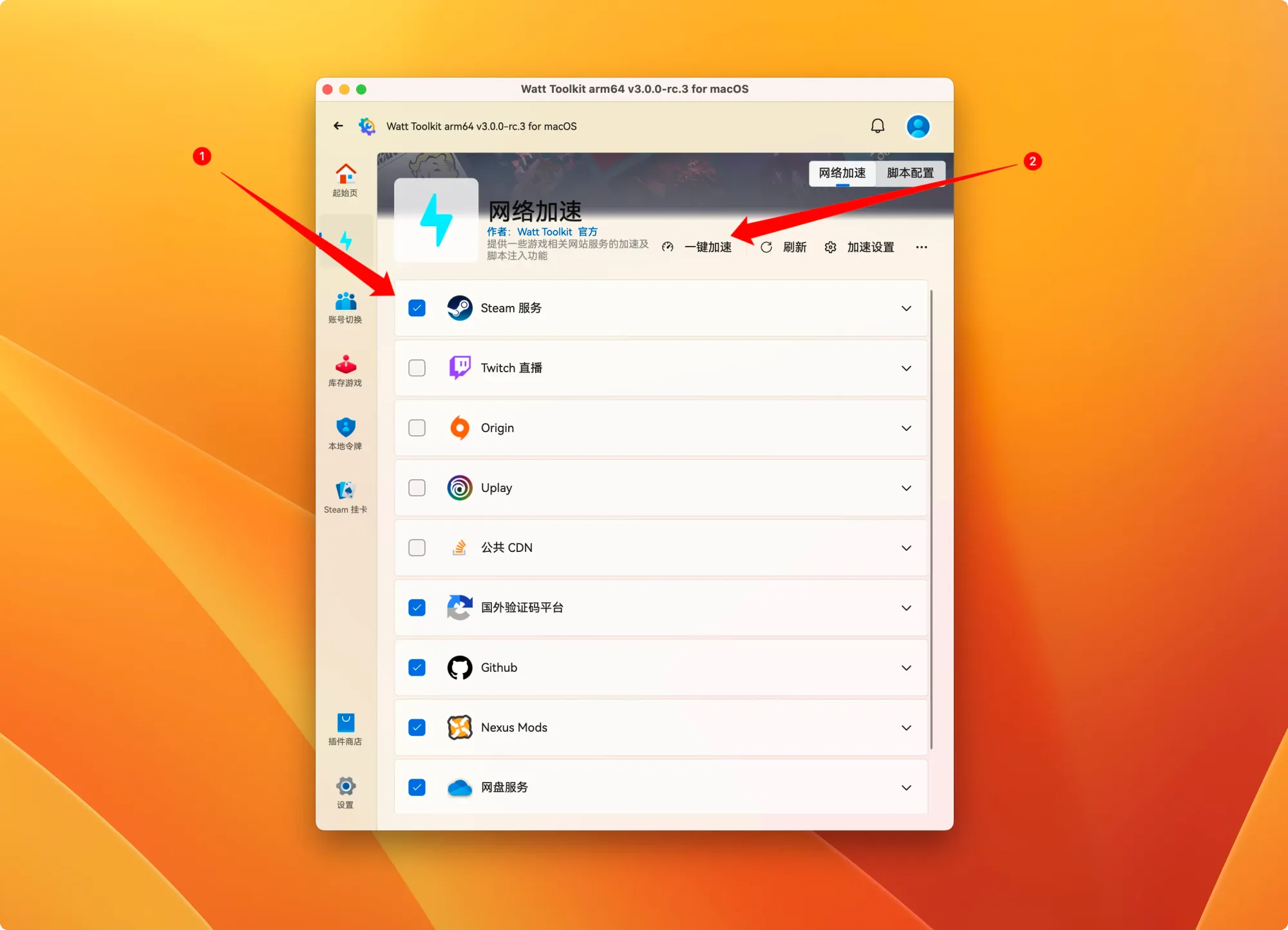Expand the 公共 CDN row chevron
This screenshot has height=930, width=1288.
(x=906, y=548)
